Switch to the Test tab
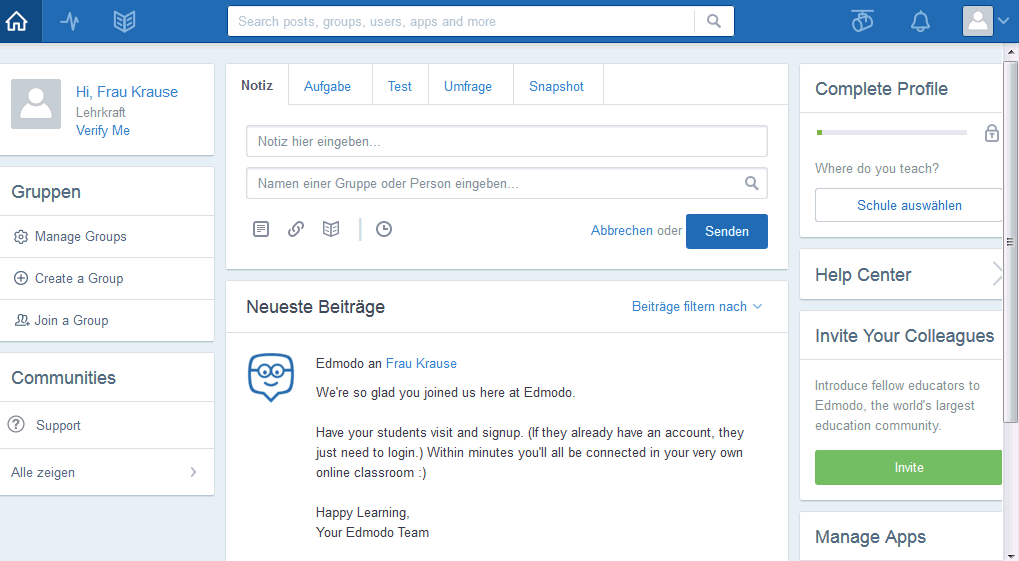 tap(400, 86)
